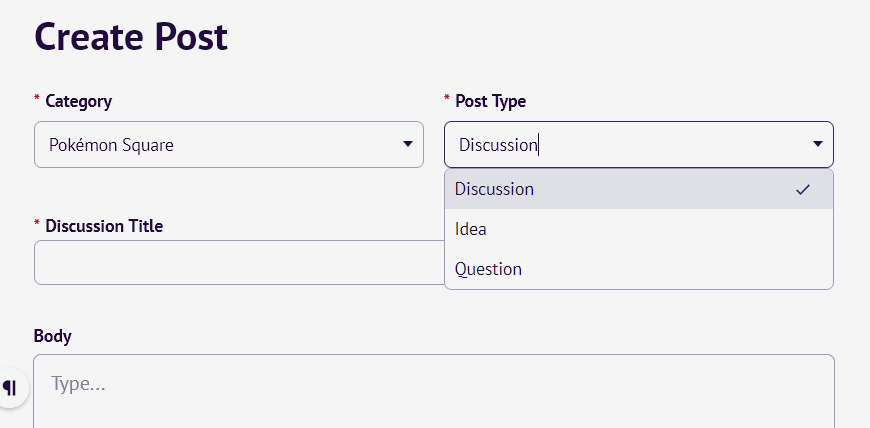870x428 pixels.
Task: Select the Idea post type option
Action: [639, 229]
